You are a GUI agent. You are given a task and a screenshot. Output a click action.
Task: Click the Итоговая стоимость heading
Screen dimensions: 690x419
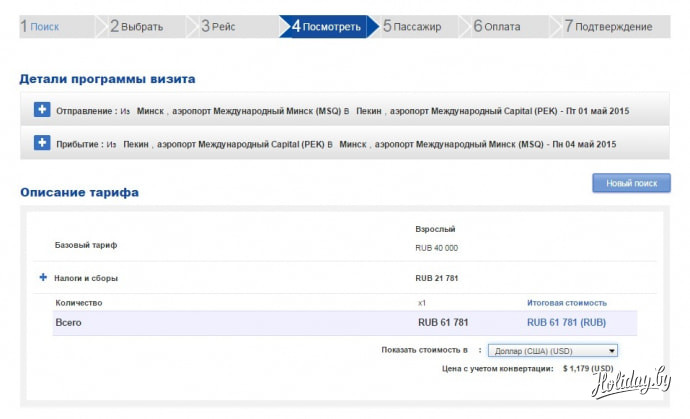[x=567, y=302]
